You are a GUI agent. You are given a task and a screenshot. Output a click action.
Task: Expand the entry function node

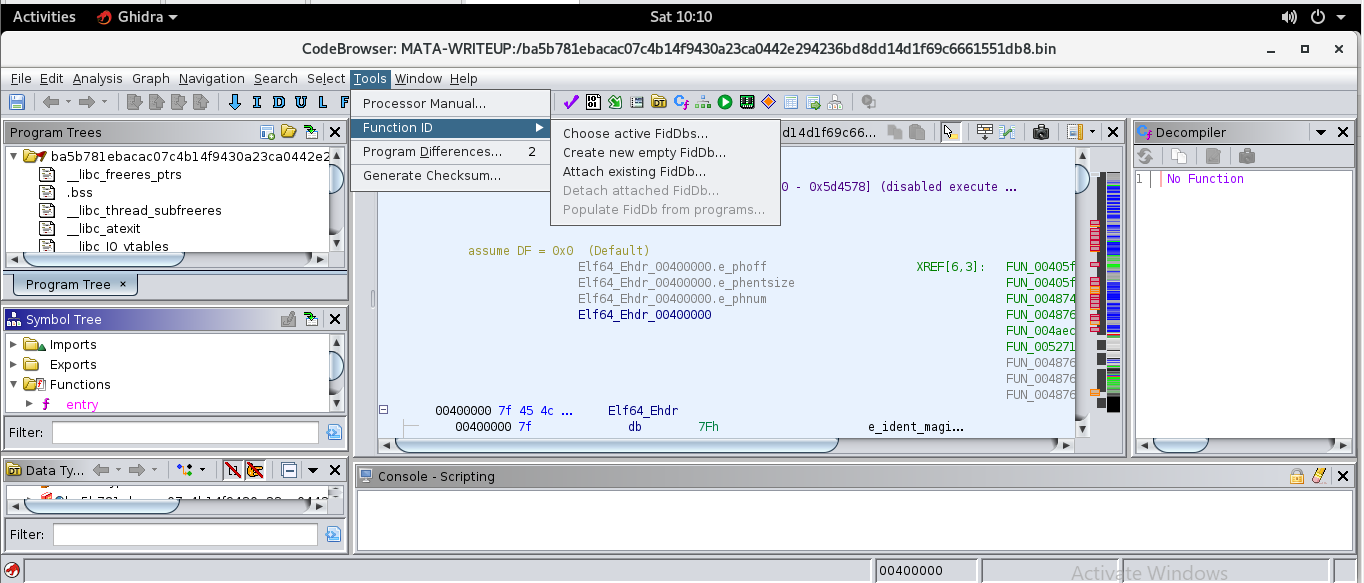pos(30,403)
